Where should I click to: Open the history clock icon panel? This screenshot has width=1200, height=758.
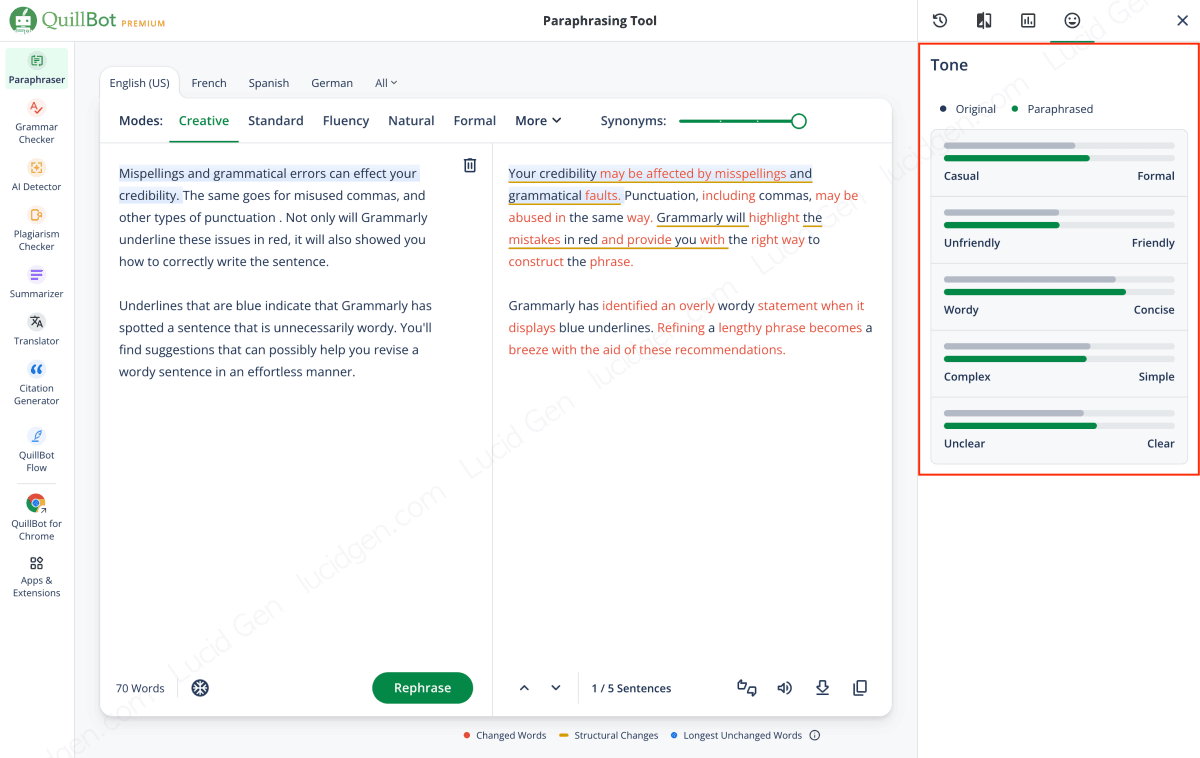940,21
